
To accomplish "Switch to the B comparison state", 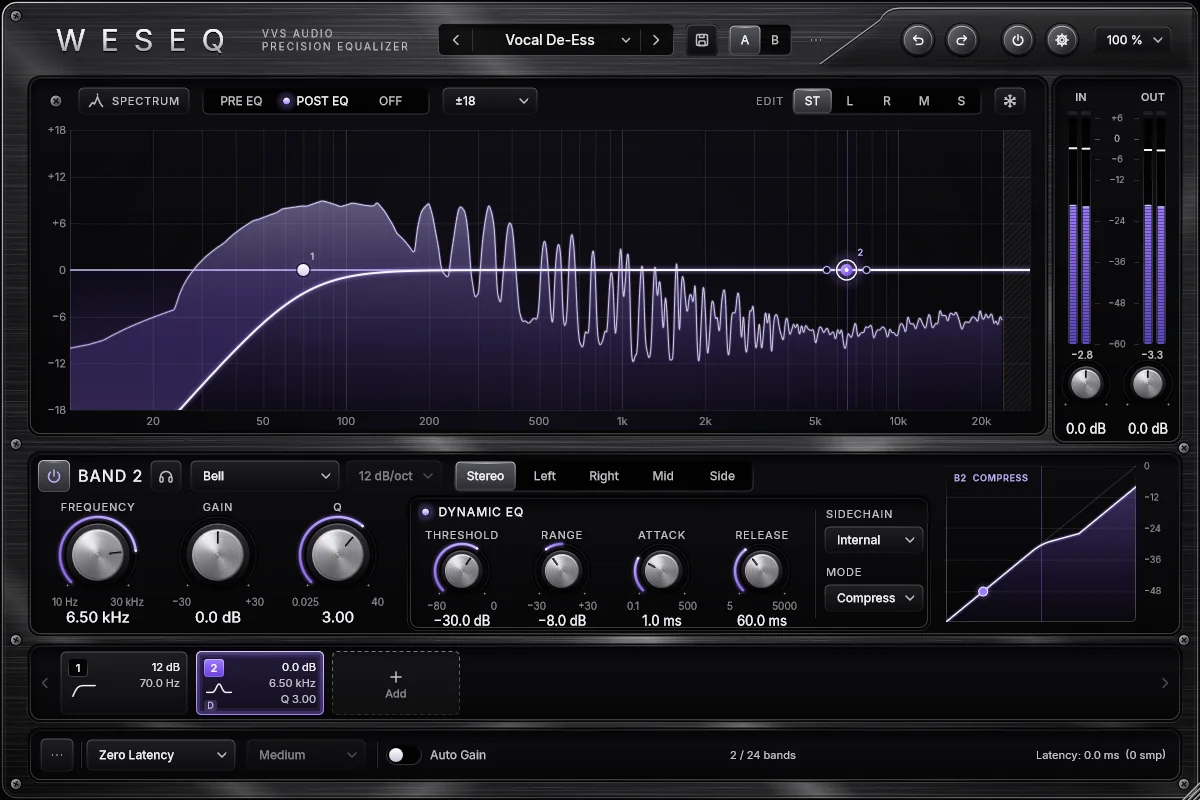I will pos(775,40).
